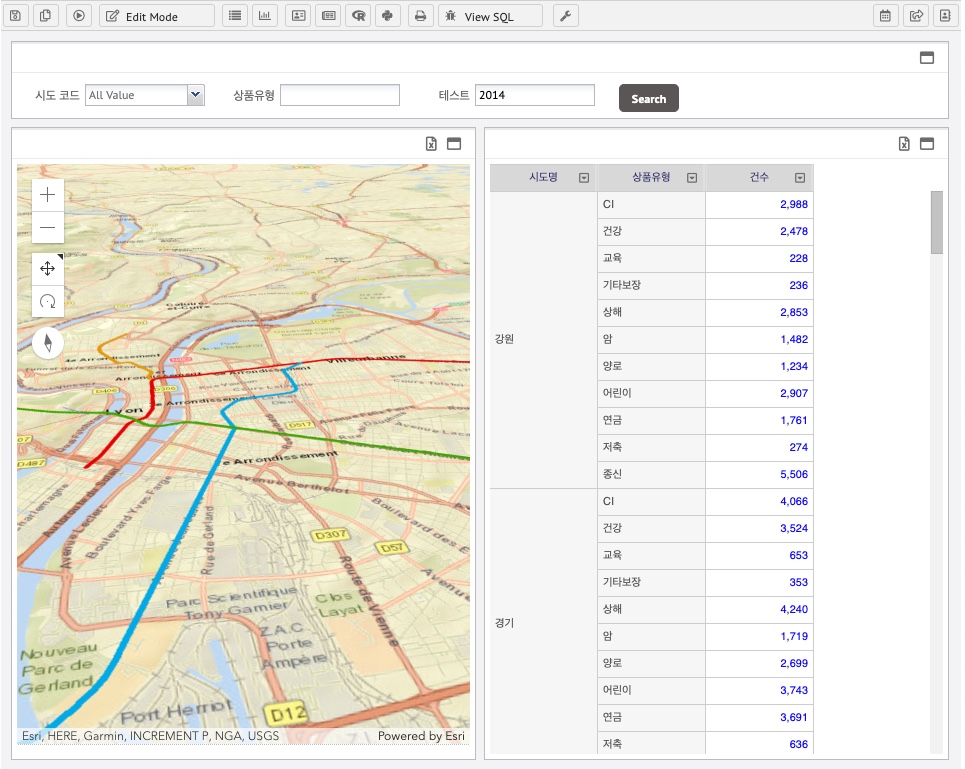Click the 강원 region cell
965x769 pixels.
pyautogui.click(x=543, y=339)
